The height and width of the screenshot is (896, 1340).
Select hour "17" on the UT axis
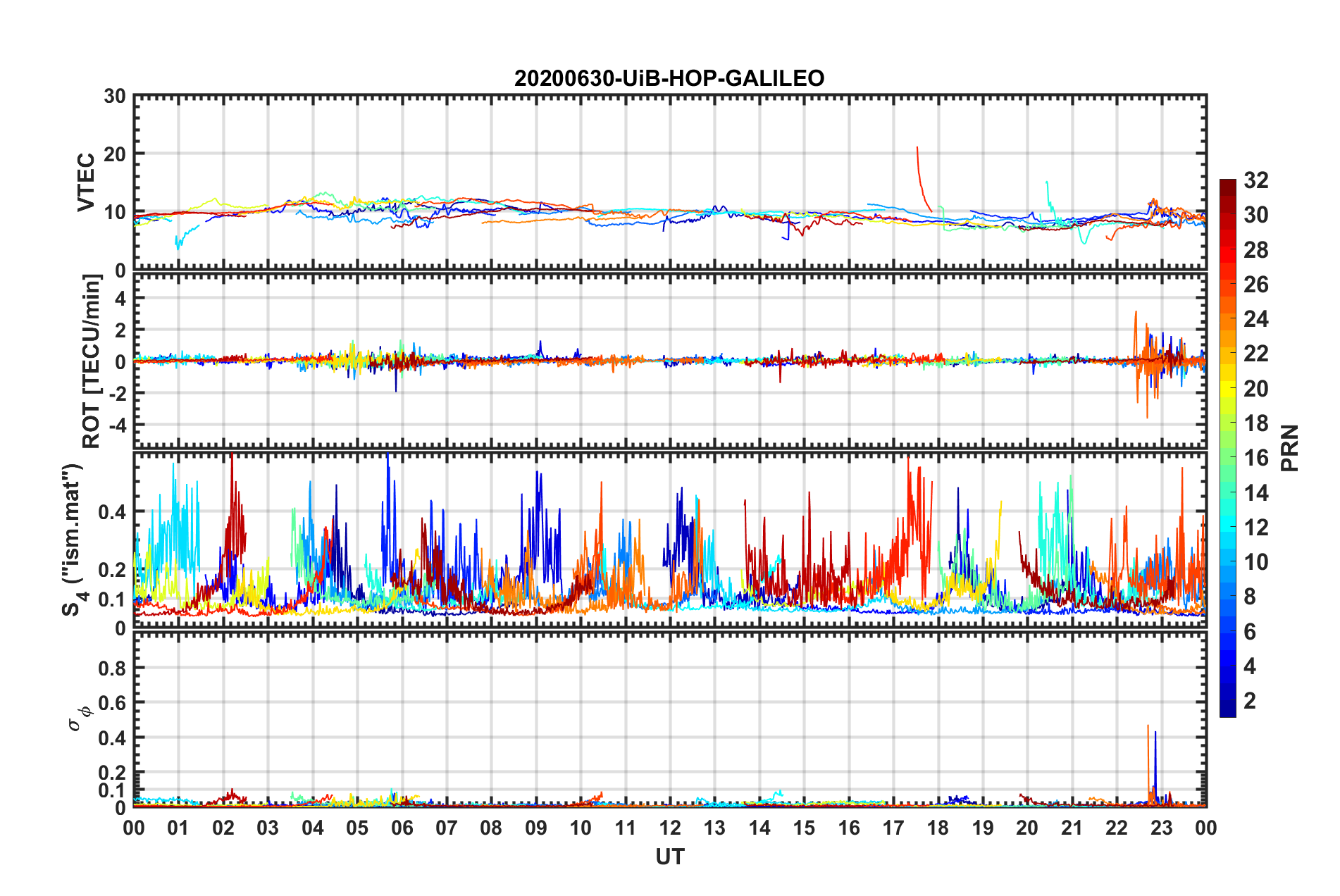(893, 828)
